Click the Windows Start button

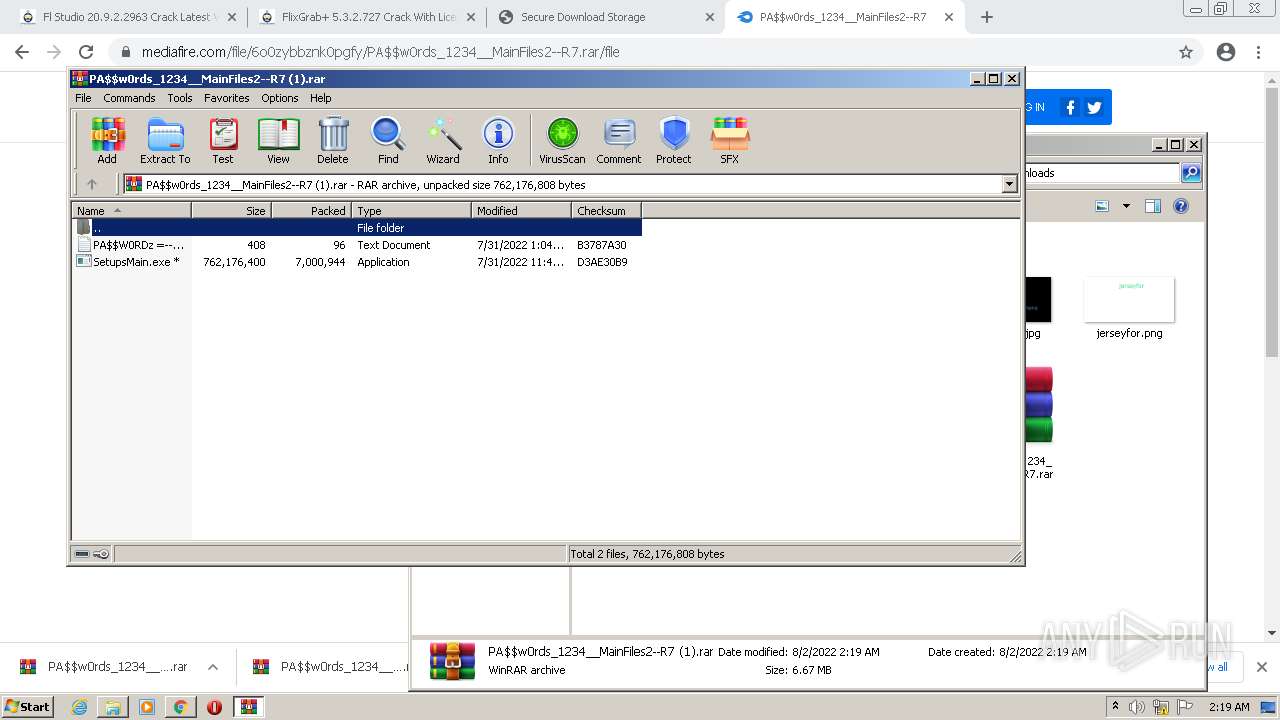28,706
